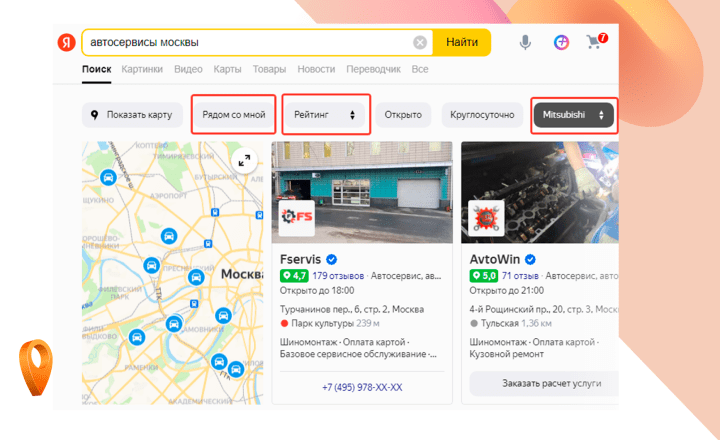Switch to the Новости tab

[316, 69]
